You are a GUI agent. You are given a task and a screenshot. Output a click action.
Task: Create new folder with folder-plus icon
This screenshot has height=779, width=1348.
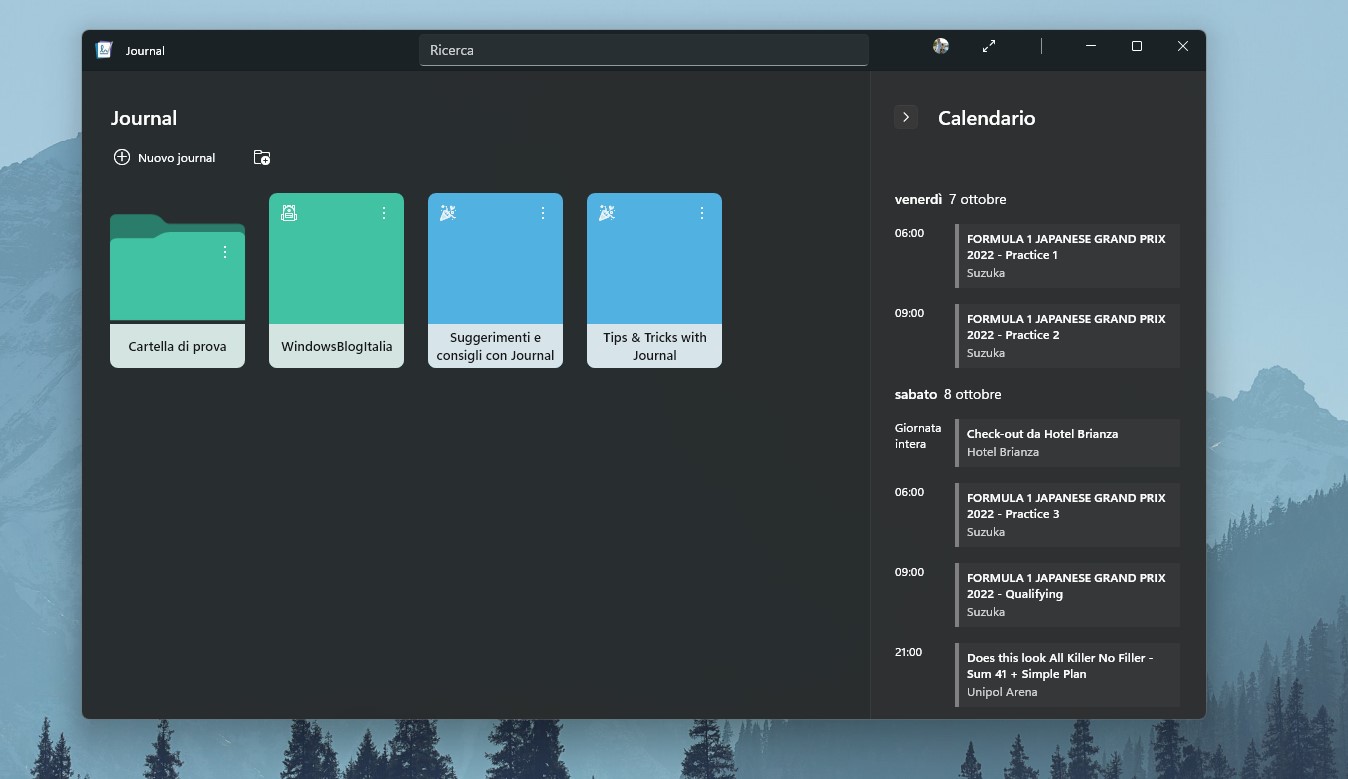click(262, 157)
